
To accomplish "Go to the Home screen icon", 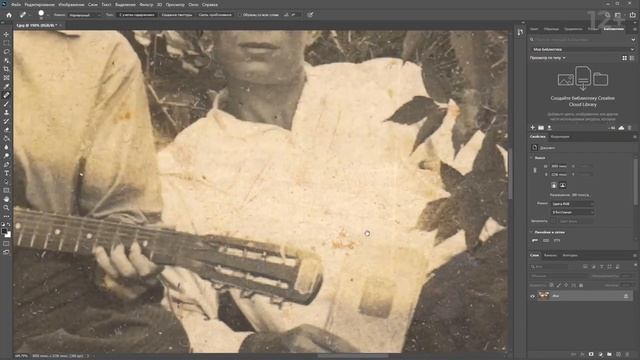I will tap(9, 15).
